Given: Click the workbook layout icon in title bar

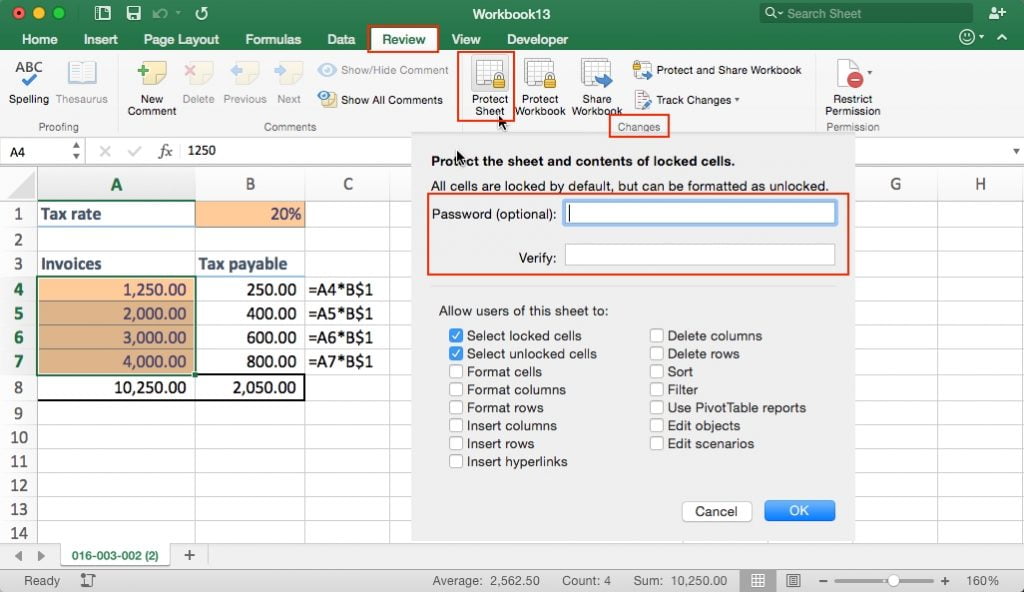Looking at the screenshot, I should 103,13.
